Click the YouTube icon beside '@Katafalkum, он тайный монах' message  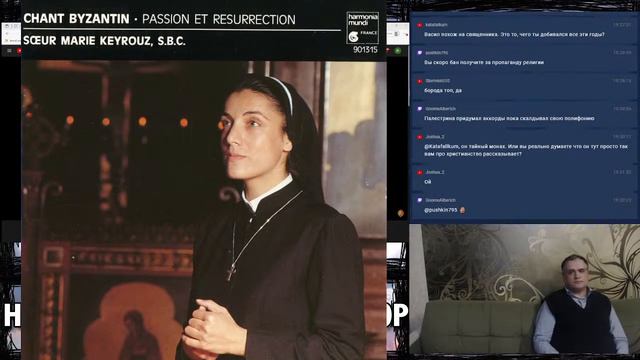pos(420,137)
